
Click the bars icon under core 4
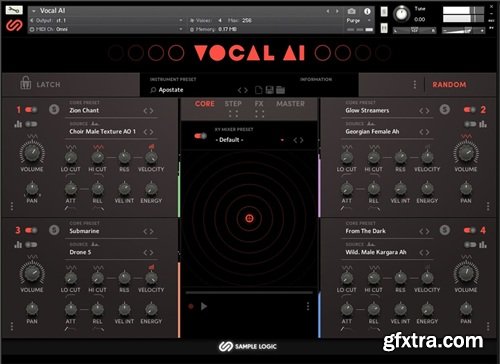coord(483,245)
